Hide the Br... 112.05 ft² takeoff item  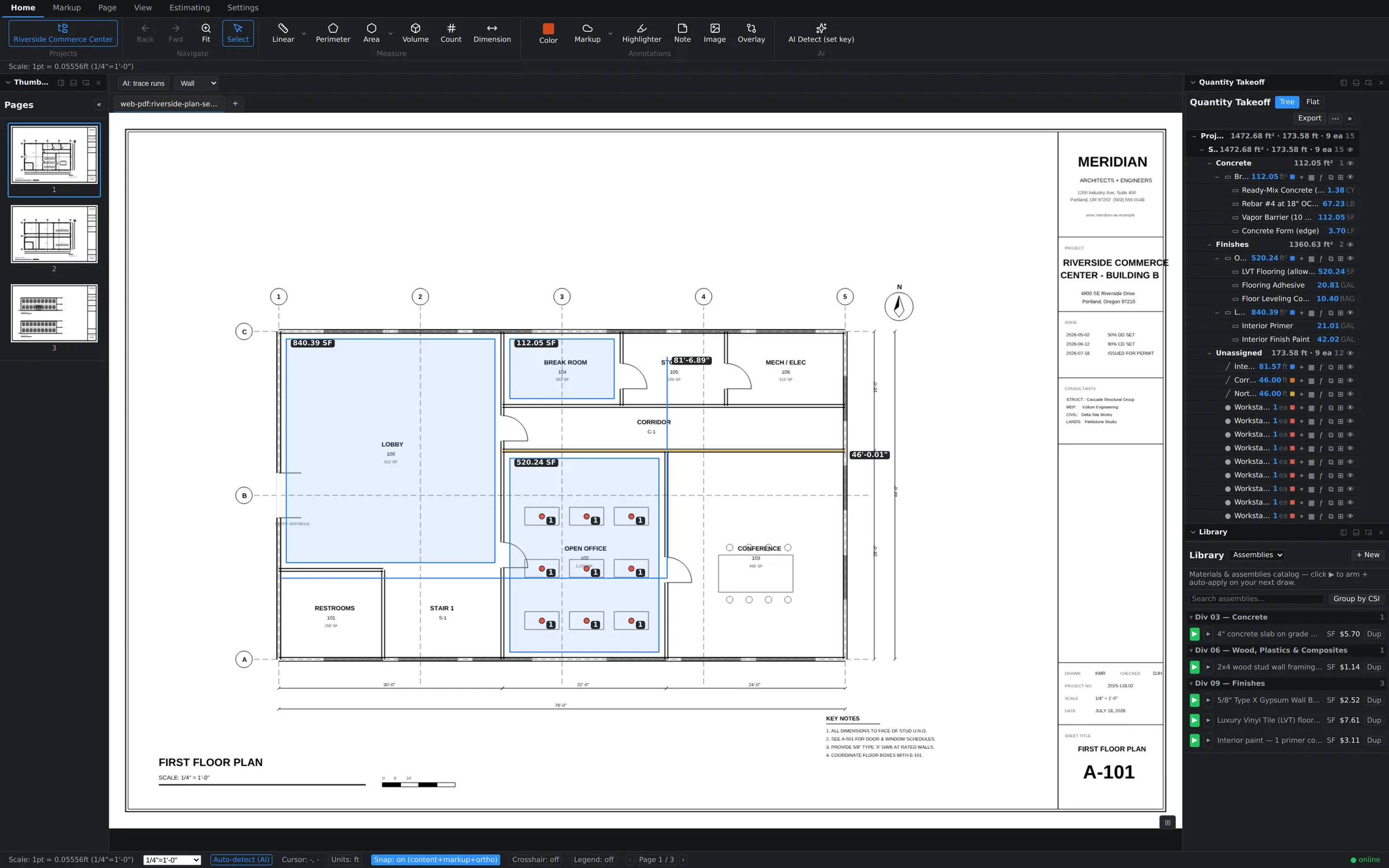pyautogui.click(x=1350, y=177)
